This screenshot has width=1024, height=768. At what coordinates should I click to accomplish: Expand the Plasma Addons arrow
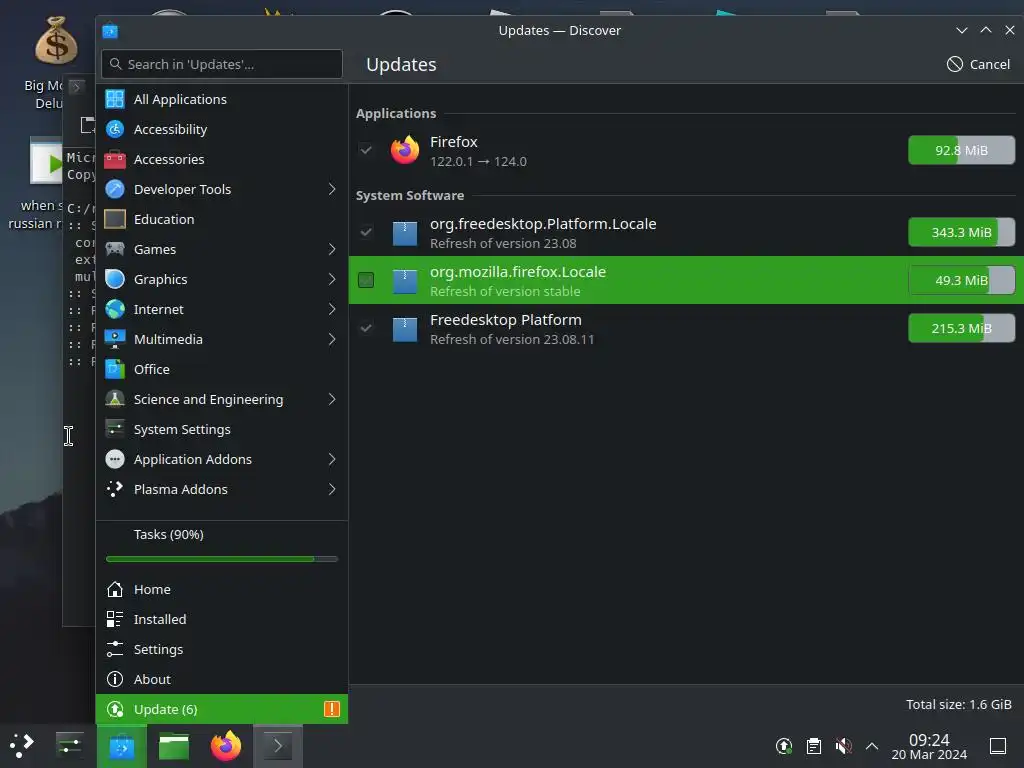332,490
